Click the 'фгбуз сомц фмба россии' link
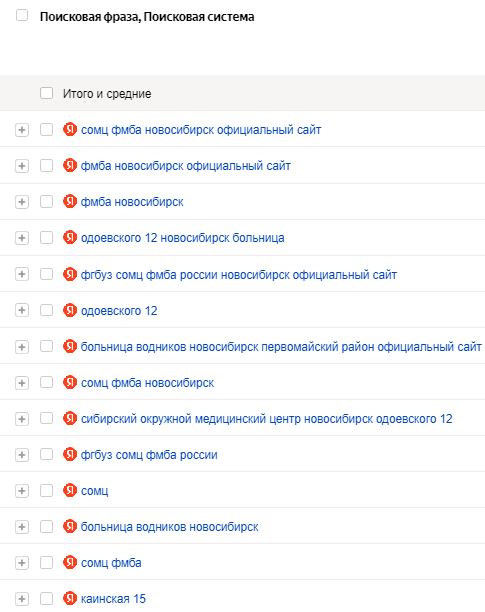Image resolution: width=485 pixels, height=612 pixels. pos(149,455)
